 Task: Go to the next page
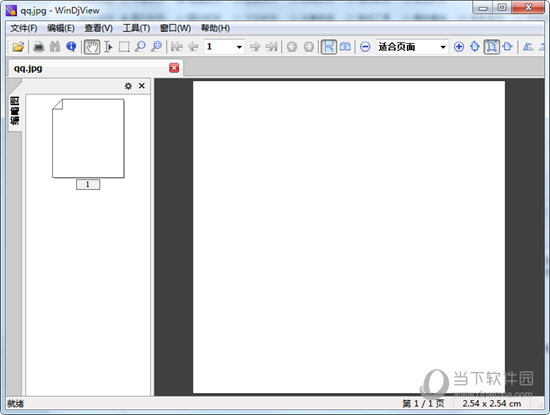tap(255, 47)
